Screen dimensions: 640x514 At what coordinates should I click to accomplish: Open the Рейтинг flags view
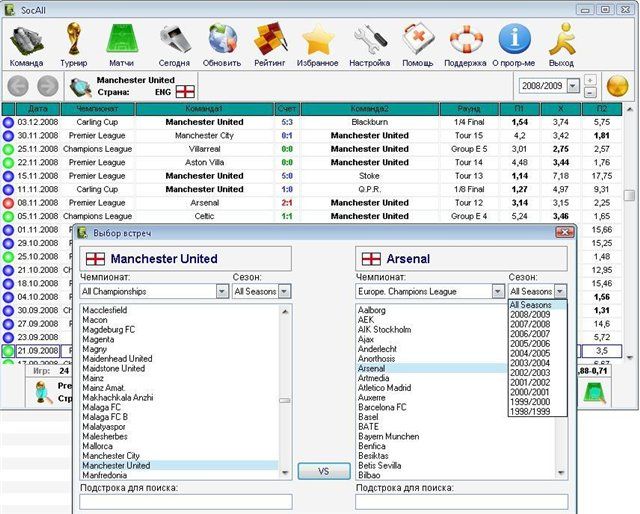[x=269, y=45]
